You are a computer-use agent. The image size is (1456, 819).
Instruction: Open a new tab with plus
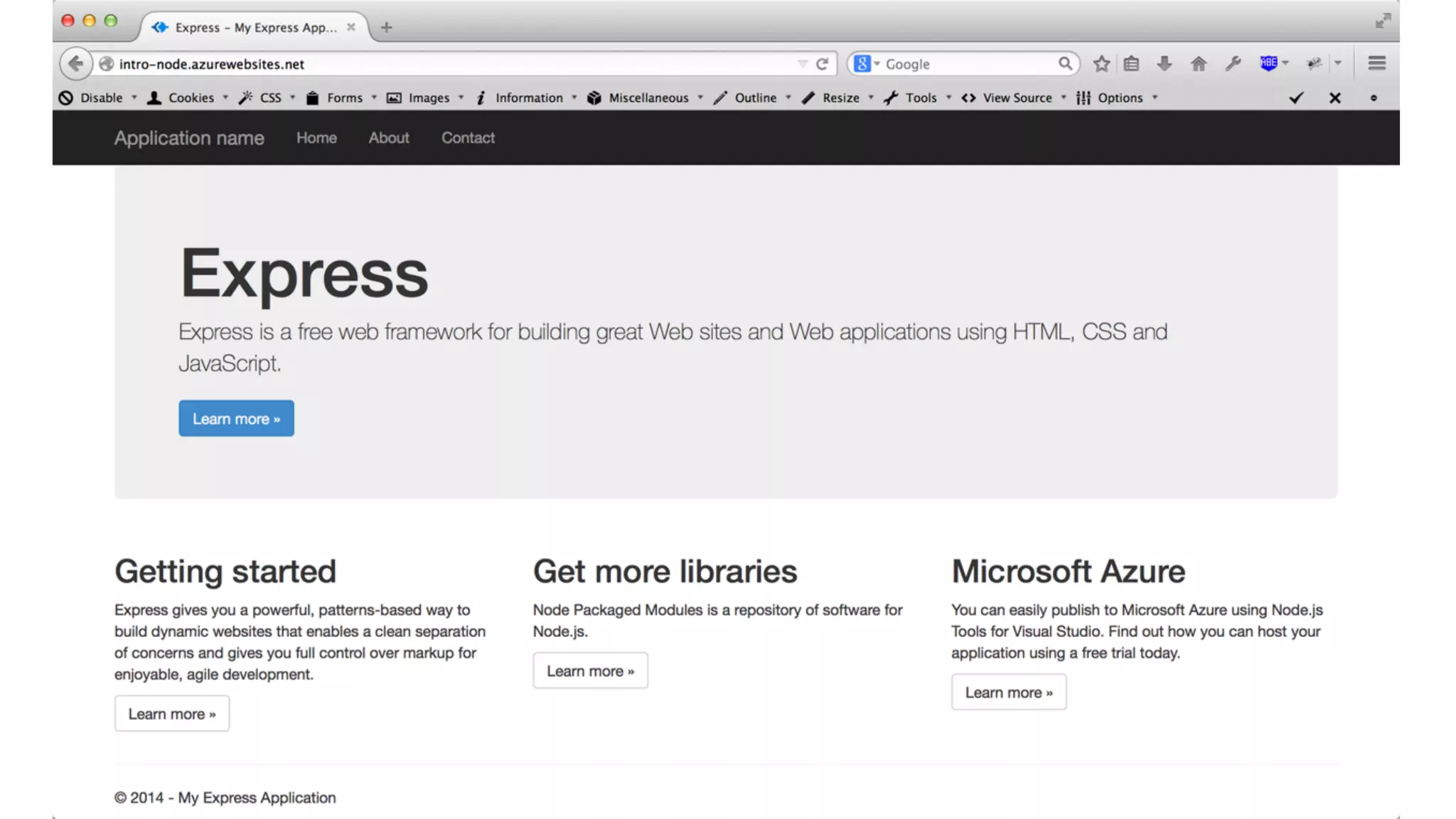coord(386,27)
